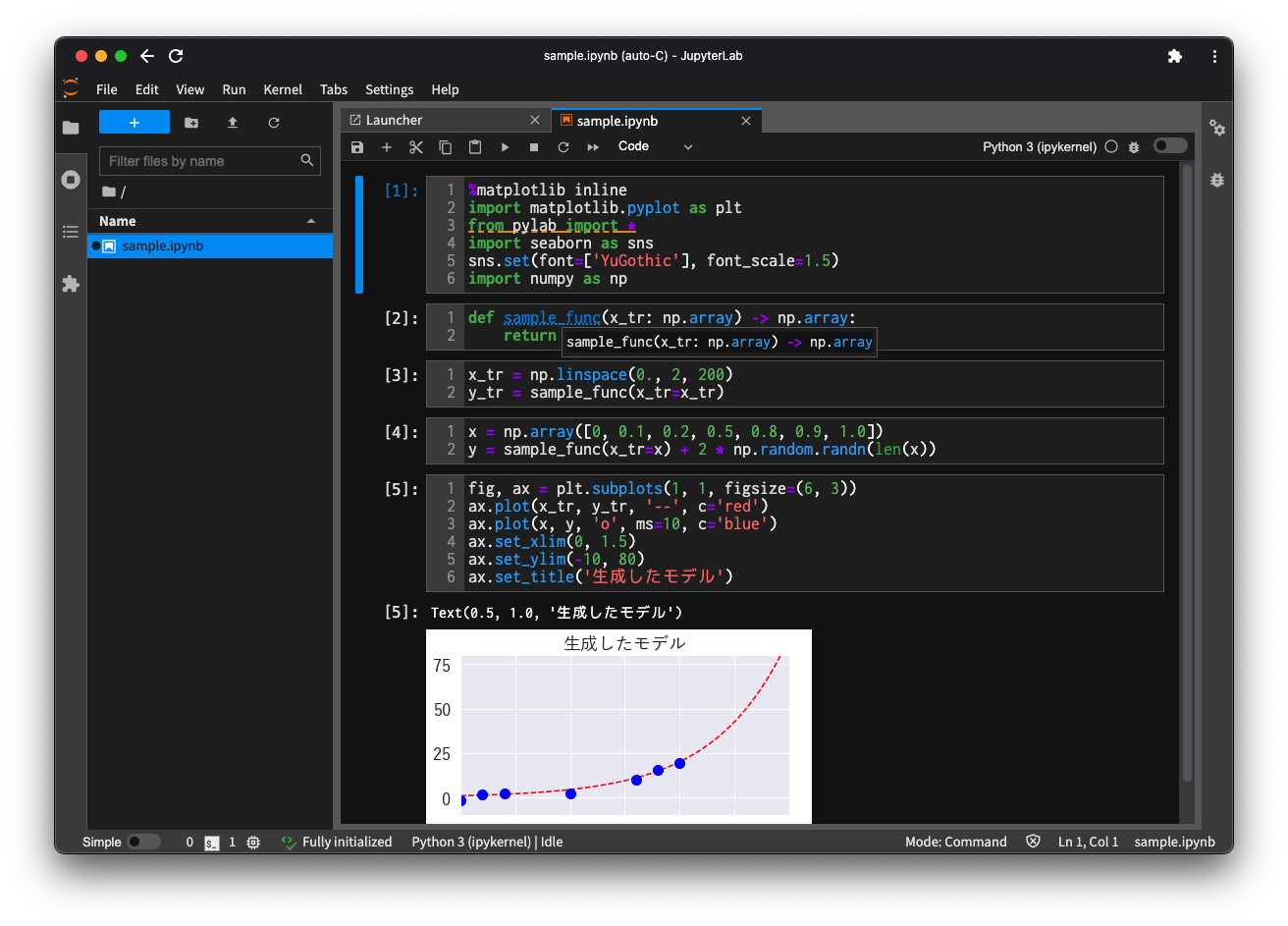Open the property inspector gears panel
Viewport: 1288px width, 926px height.
1217,128
